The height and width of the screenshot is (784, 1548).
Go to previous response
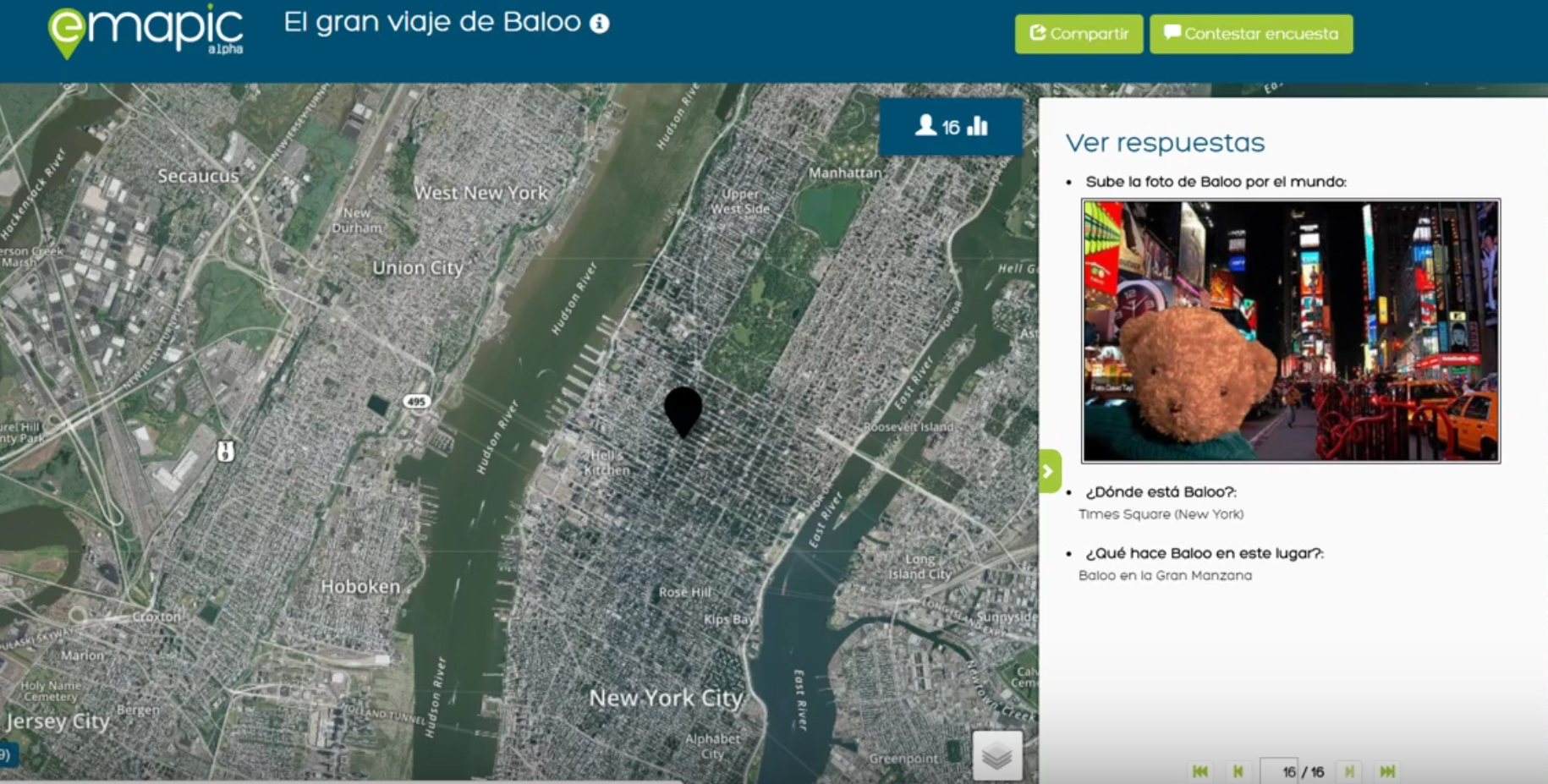[x=1238, y=771]
